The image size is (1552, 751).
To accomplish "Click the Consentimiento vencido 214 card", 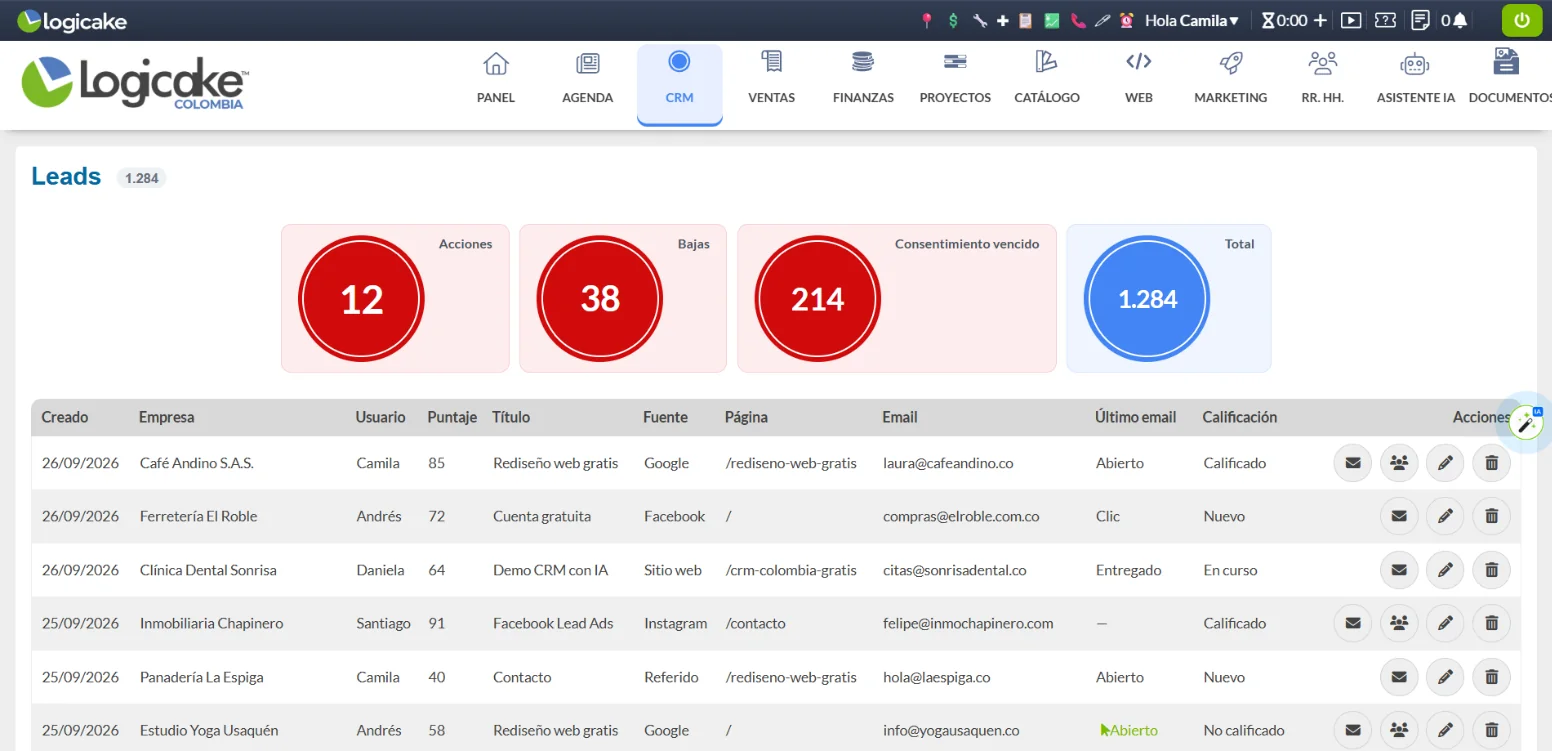I will pyautogui.click(x=897, y=298).
